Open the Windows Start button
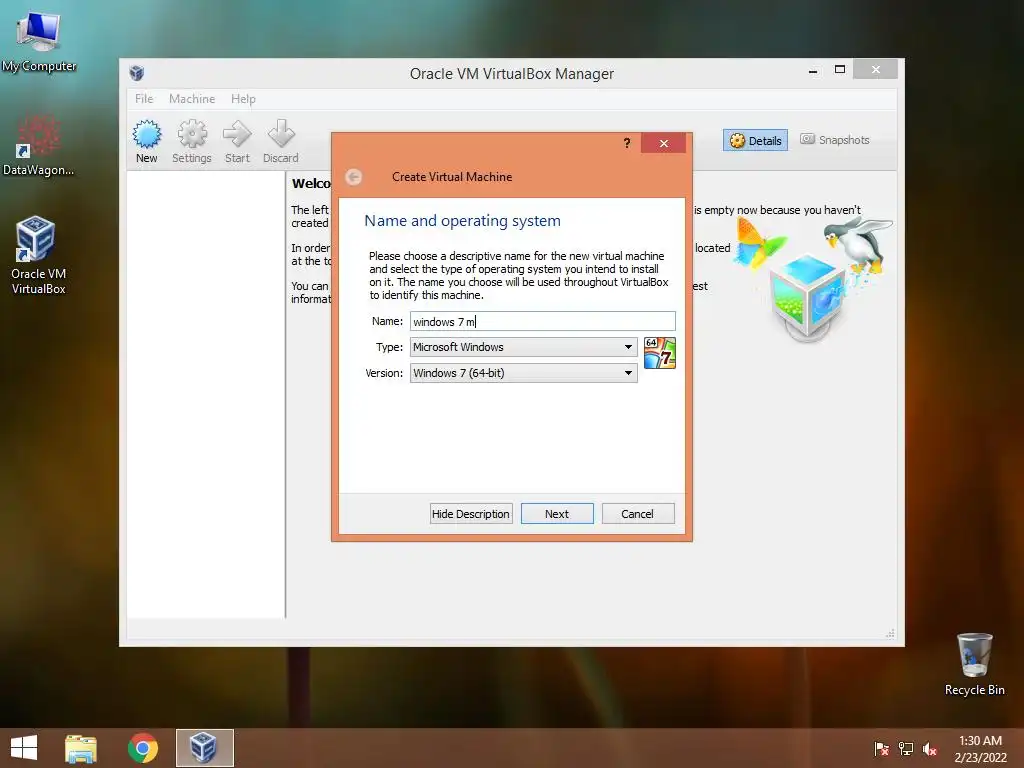Image resolution: width=1024 pixels, height=768 pixels. pos(24,748)
